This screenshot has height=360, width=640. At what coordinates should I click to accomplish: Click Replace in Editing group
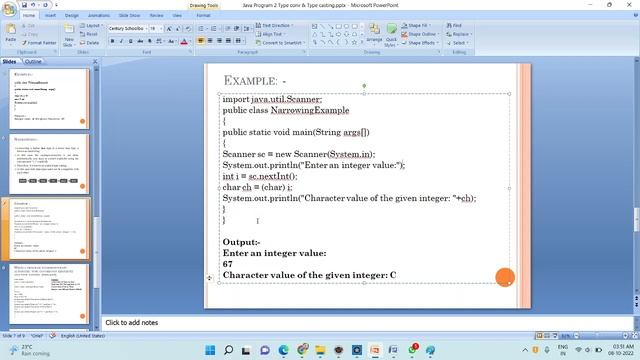pyautogui.click(x=459, y=34)
